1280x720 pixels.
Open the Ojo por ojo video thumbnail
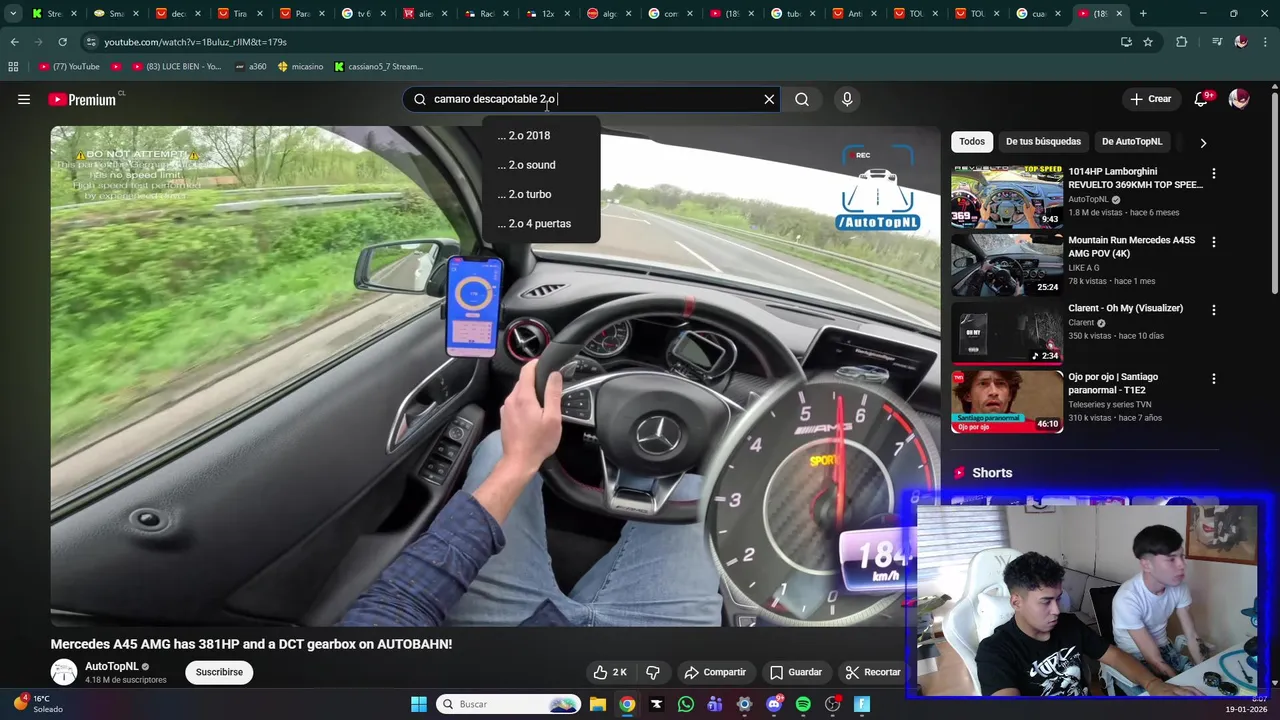point(1007,402)
